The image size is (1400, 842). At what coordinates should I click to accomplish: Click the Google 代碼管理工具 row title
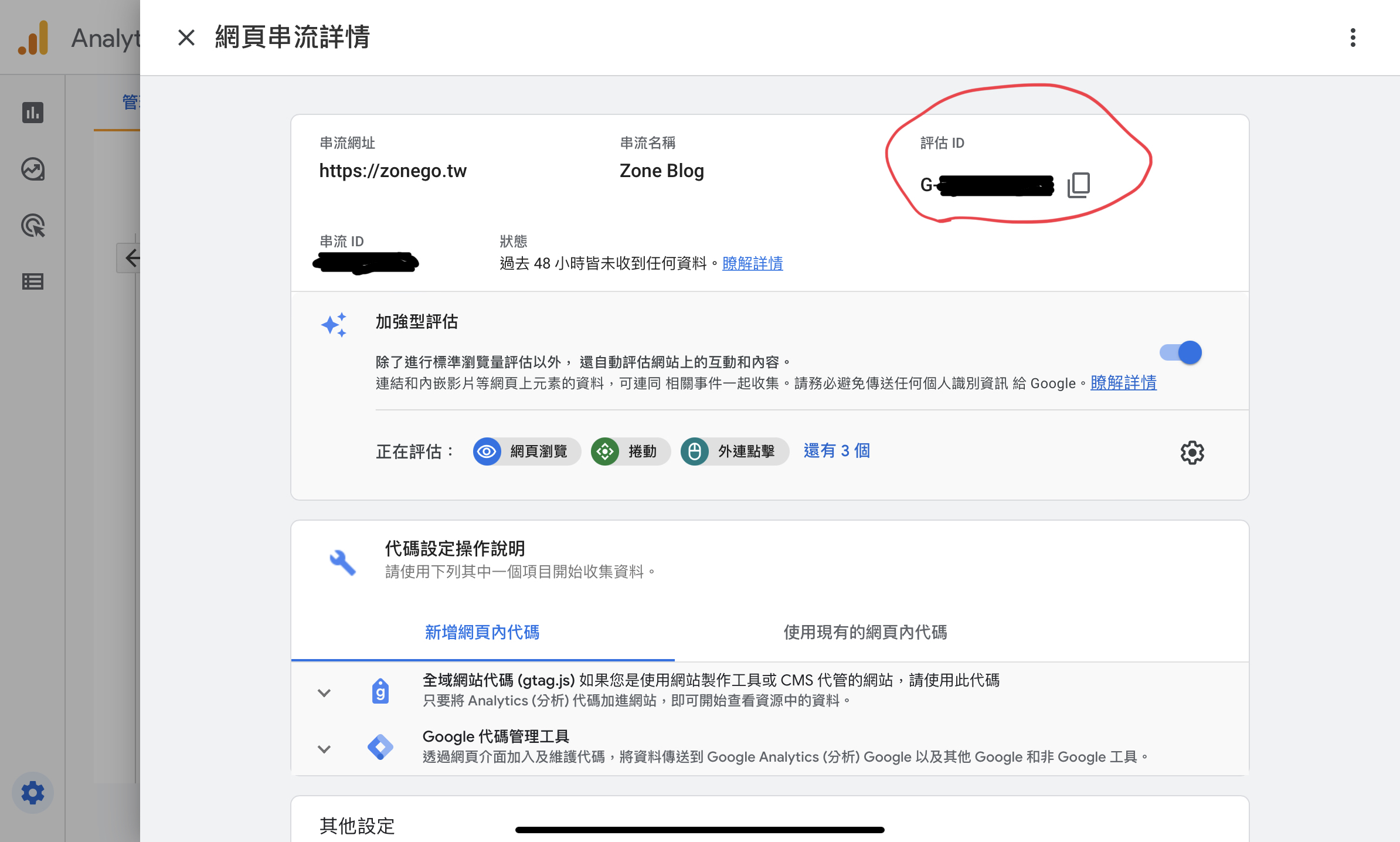(496, 736)
